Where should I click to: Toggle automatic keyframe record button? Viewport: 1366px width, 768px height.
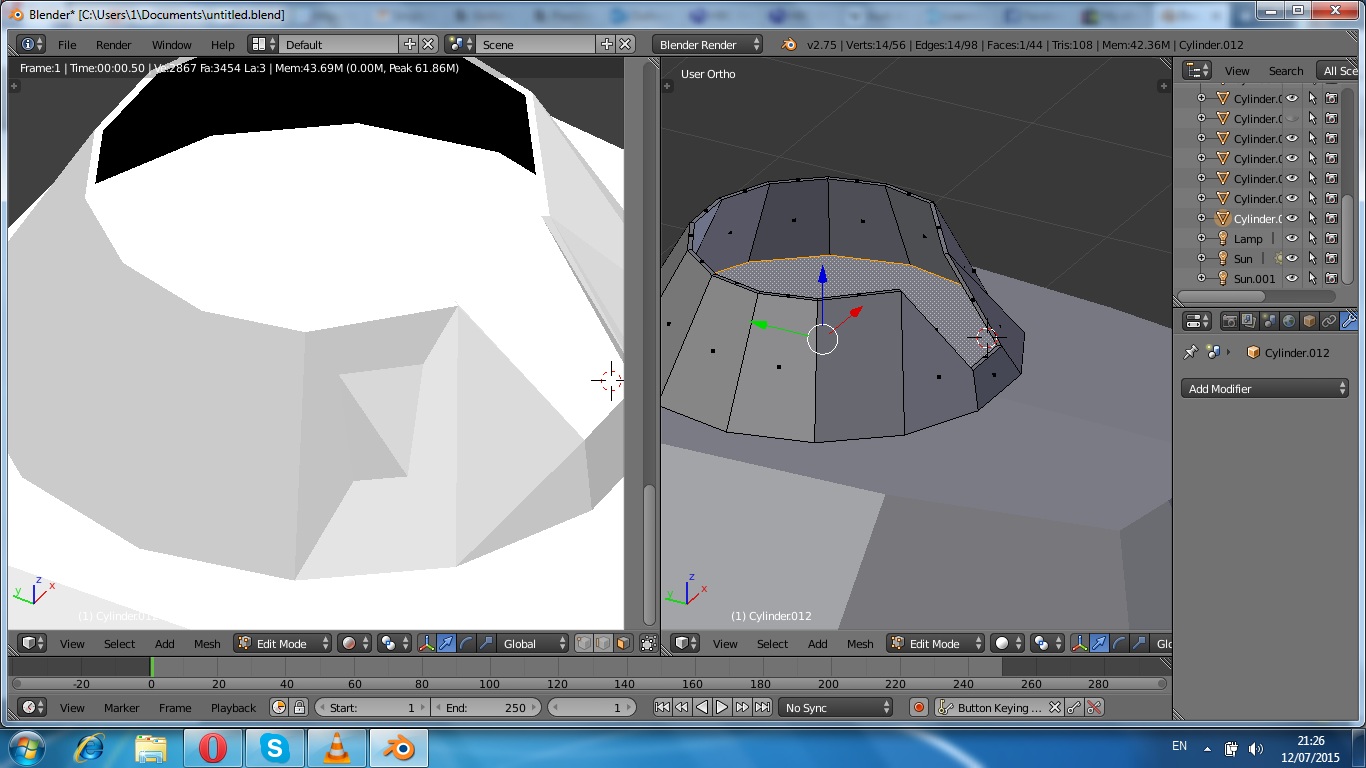coord(919,707)
